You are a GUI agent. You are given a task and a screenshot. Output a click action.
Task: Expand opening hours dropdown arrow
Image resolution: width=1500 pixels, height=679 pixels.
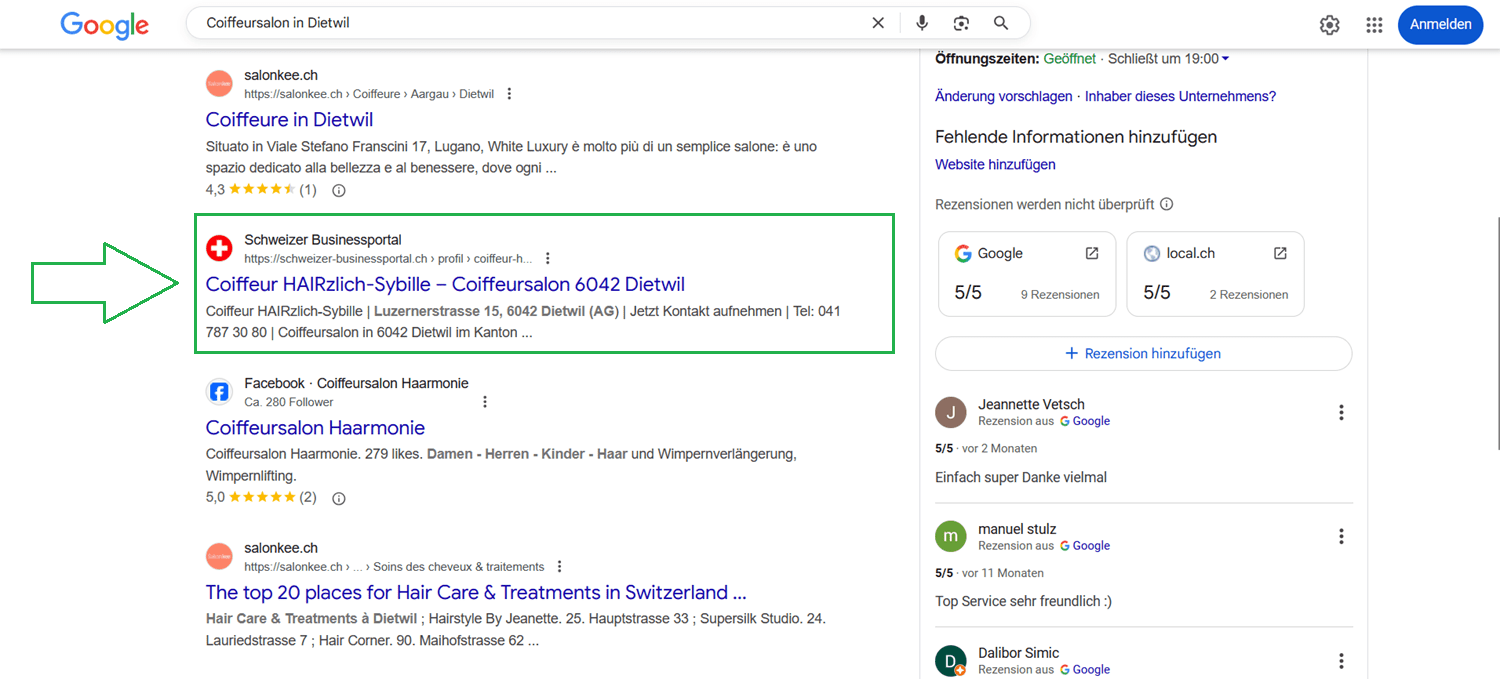(1226, 59)
